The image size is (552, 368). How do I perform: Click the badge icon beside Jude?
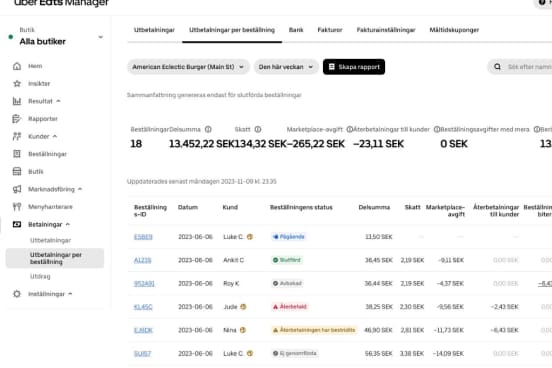(x=243, y=307)
